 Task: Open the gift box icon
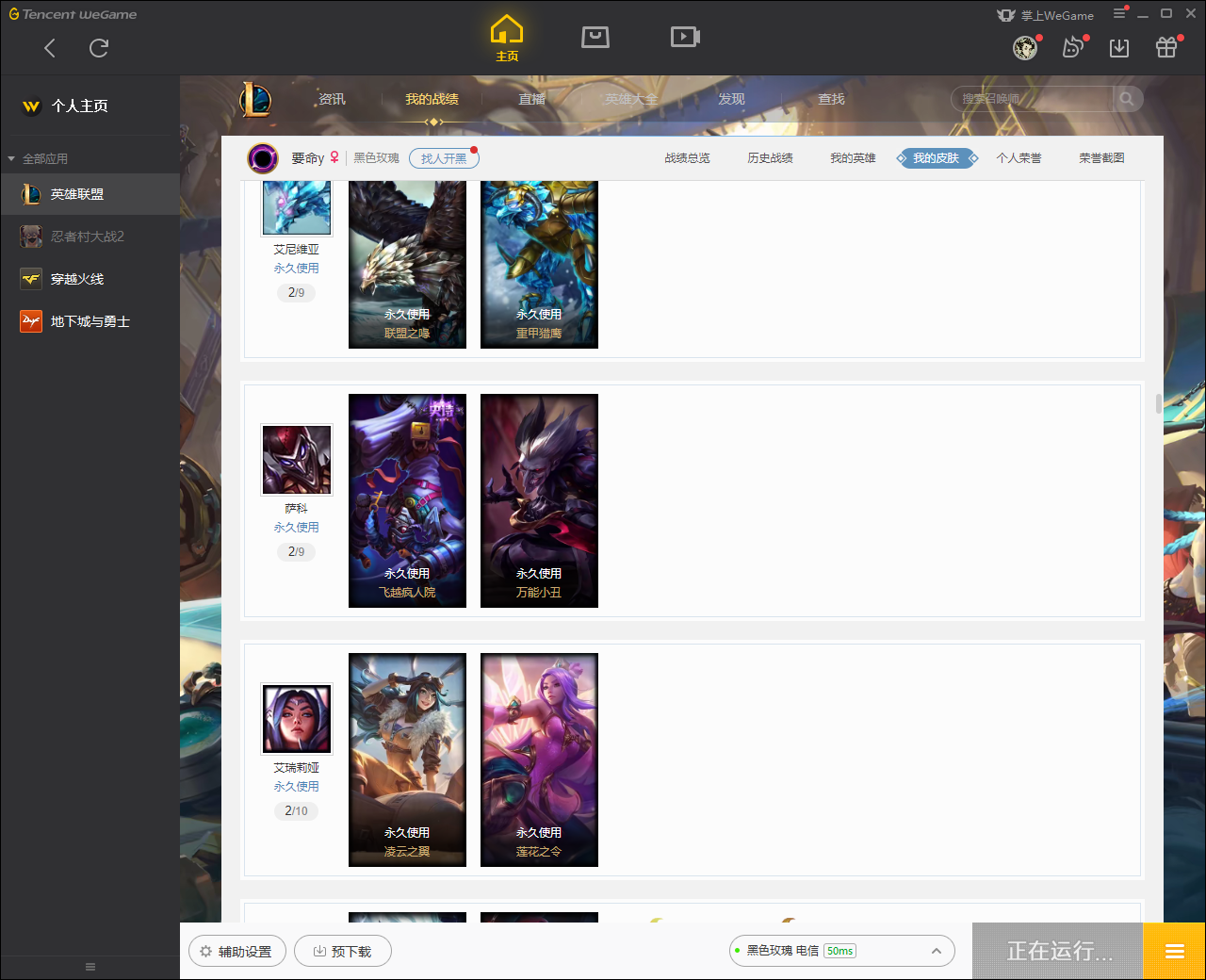tap(1166, 48)
